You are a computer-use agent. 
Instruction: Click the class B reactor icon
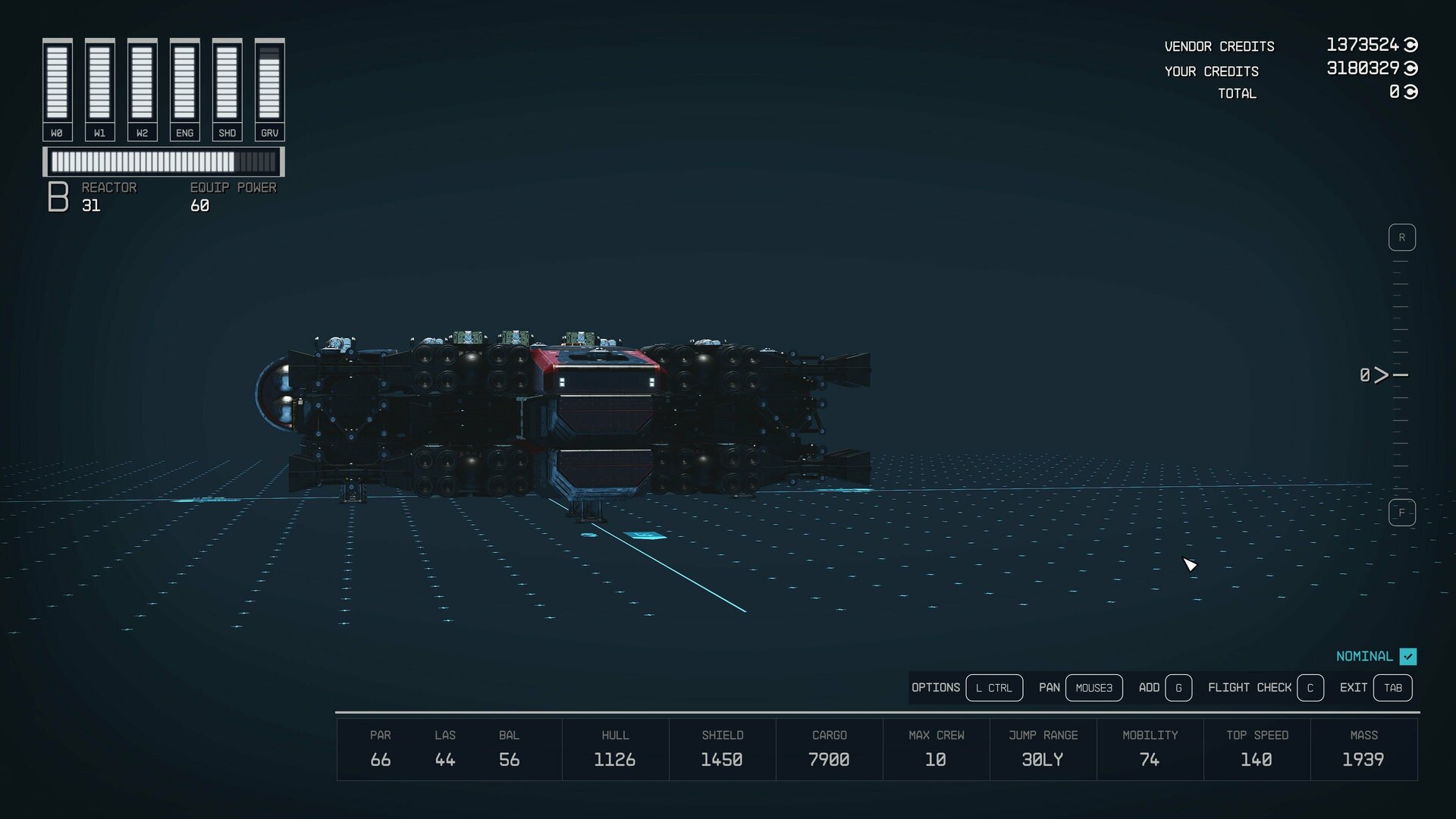(58, 196)
